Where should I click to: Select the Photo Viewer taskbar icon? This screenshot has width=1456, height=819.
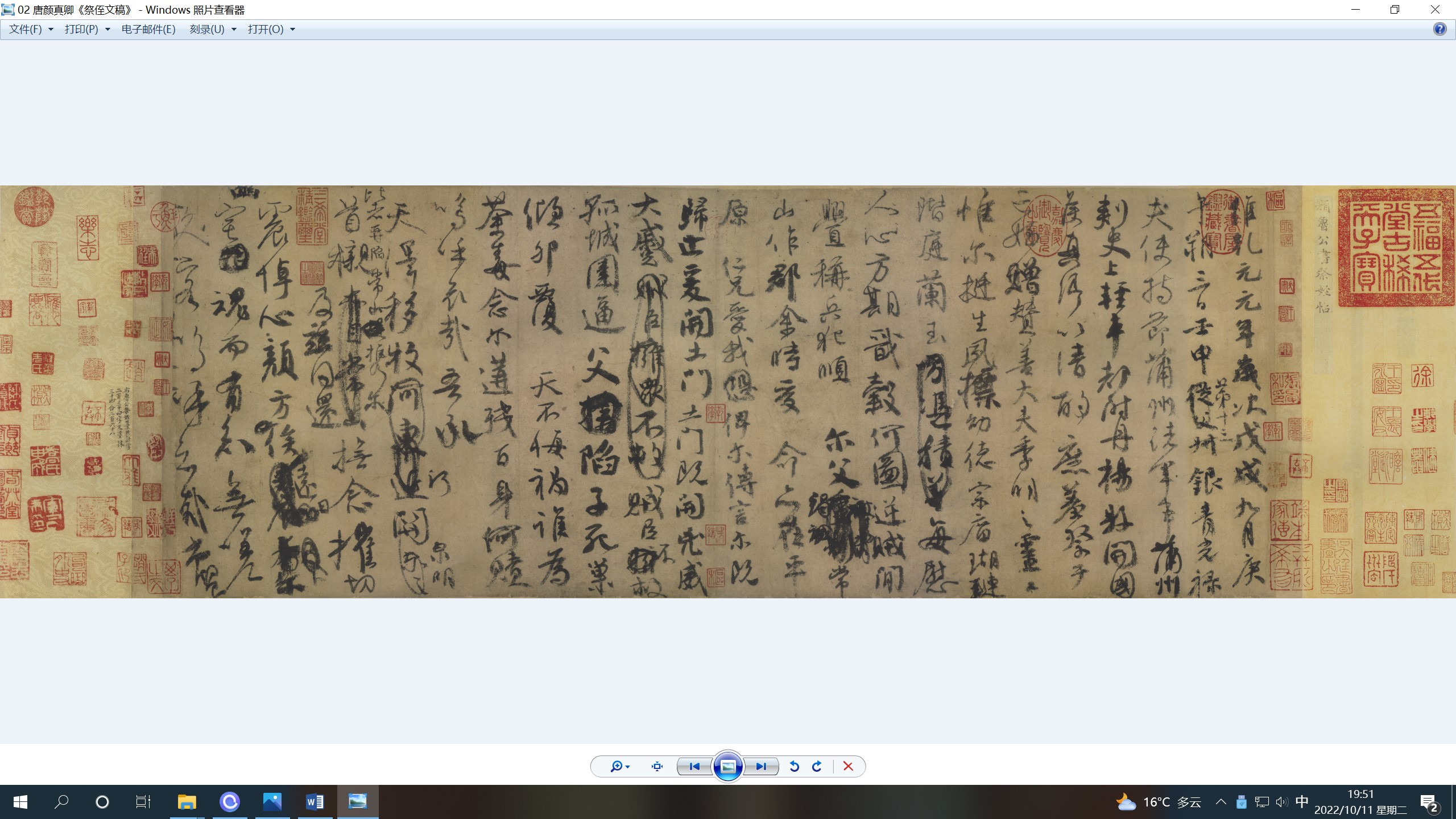(x=358, y=802)
